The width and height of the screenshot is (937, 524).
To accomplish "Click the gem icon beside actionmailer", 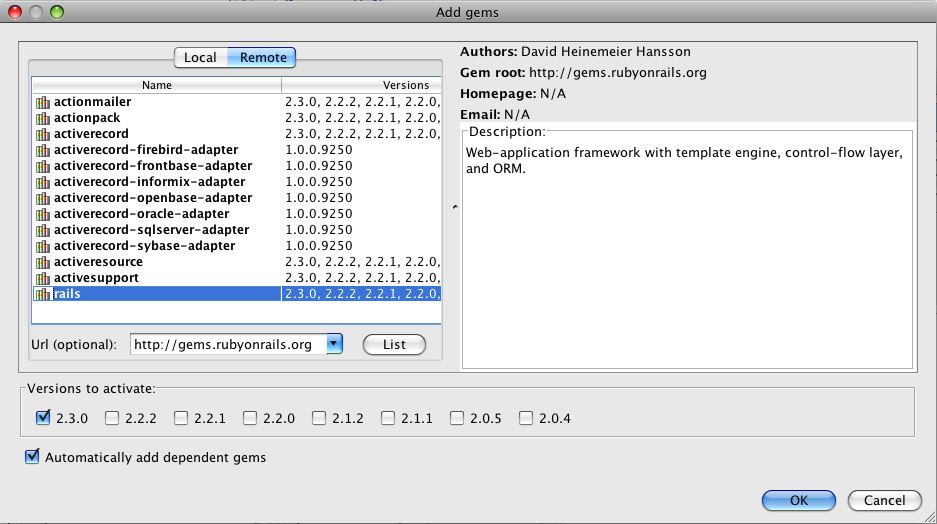I will pos(42,102).
